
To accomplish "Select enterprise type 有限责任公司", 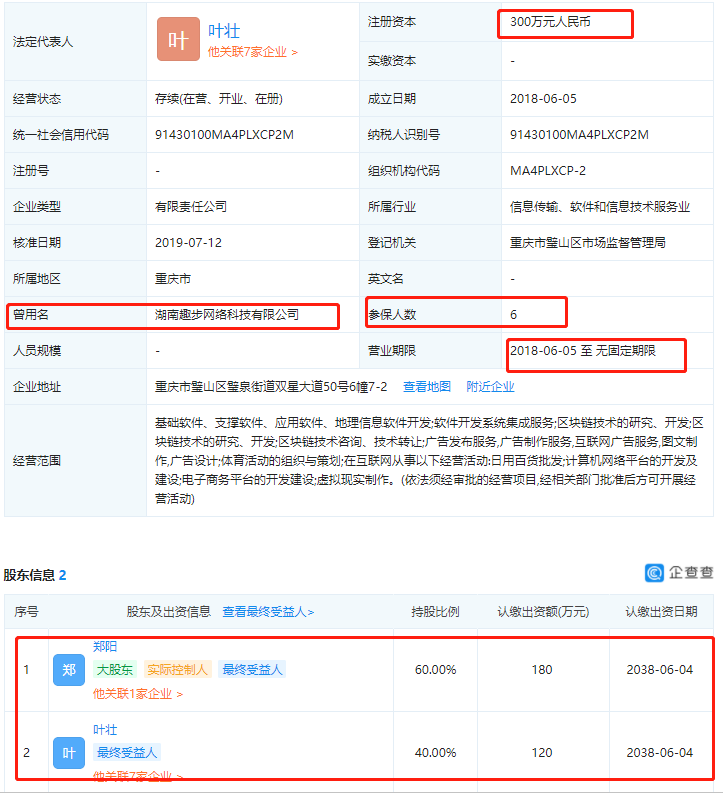I will [191, 207].
